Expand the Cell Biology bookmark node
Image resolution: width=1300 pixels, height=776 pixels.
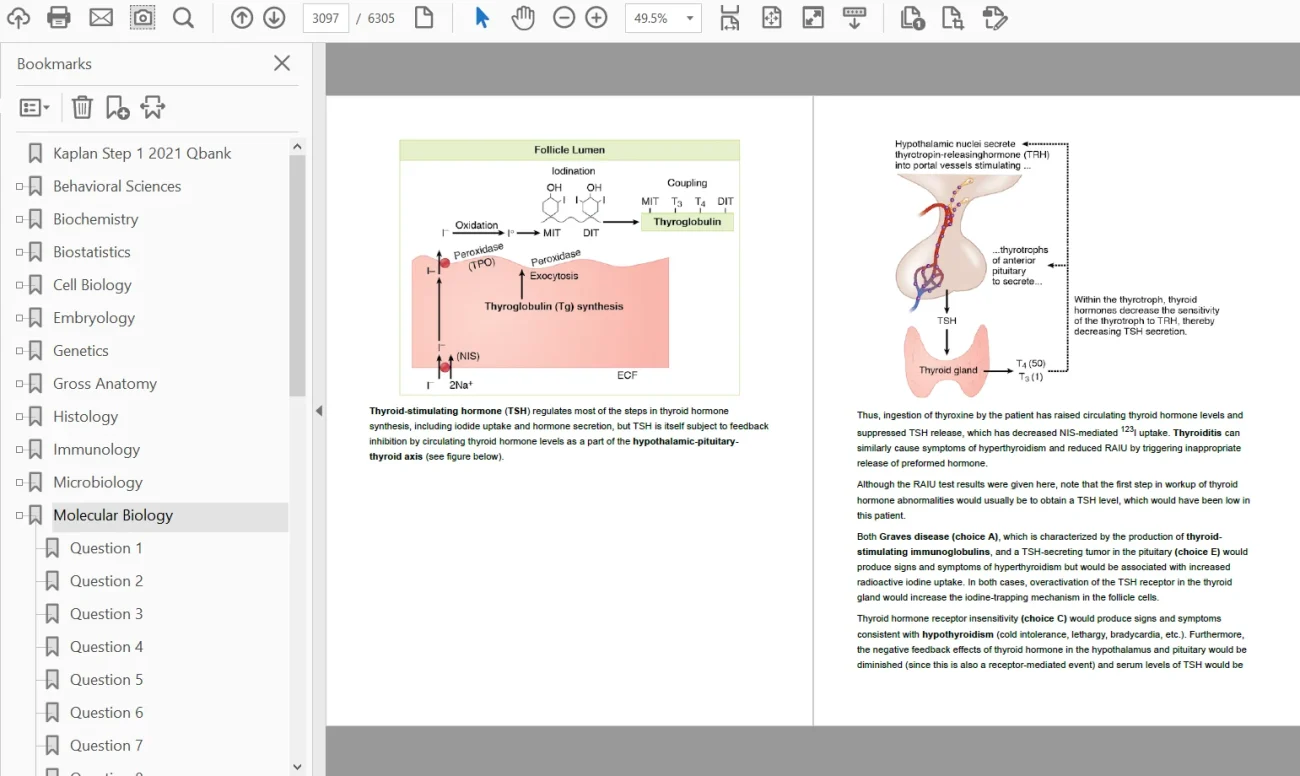tap(19, 285)
